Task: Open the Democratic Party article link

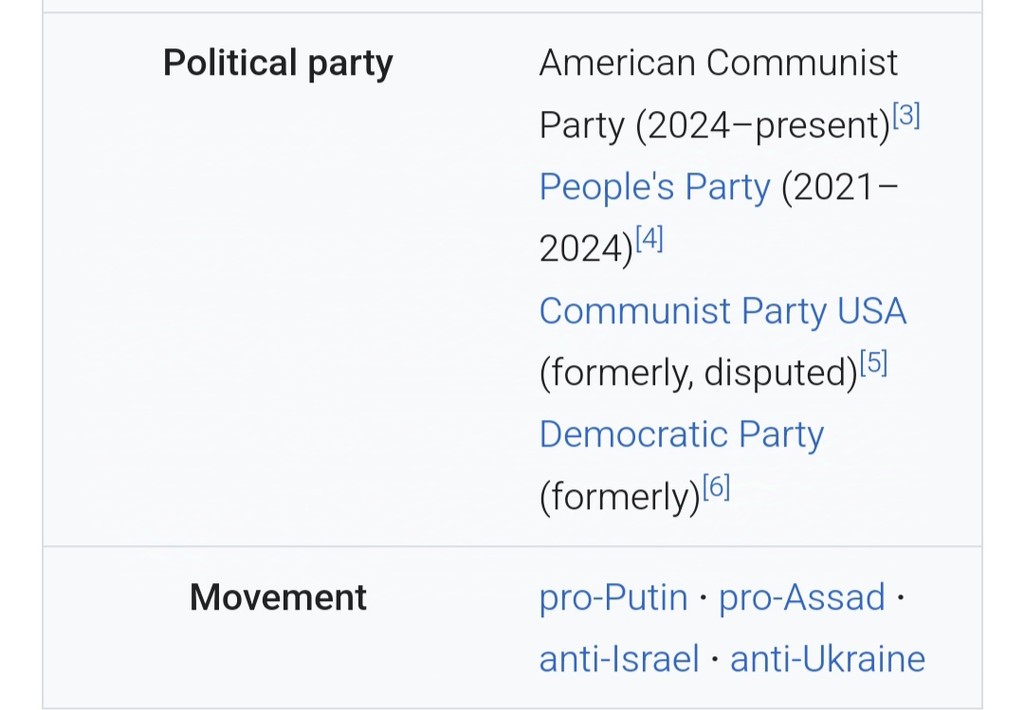Action: [x=681, y=435]
